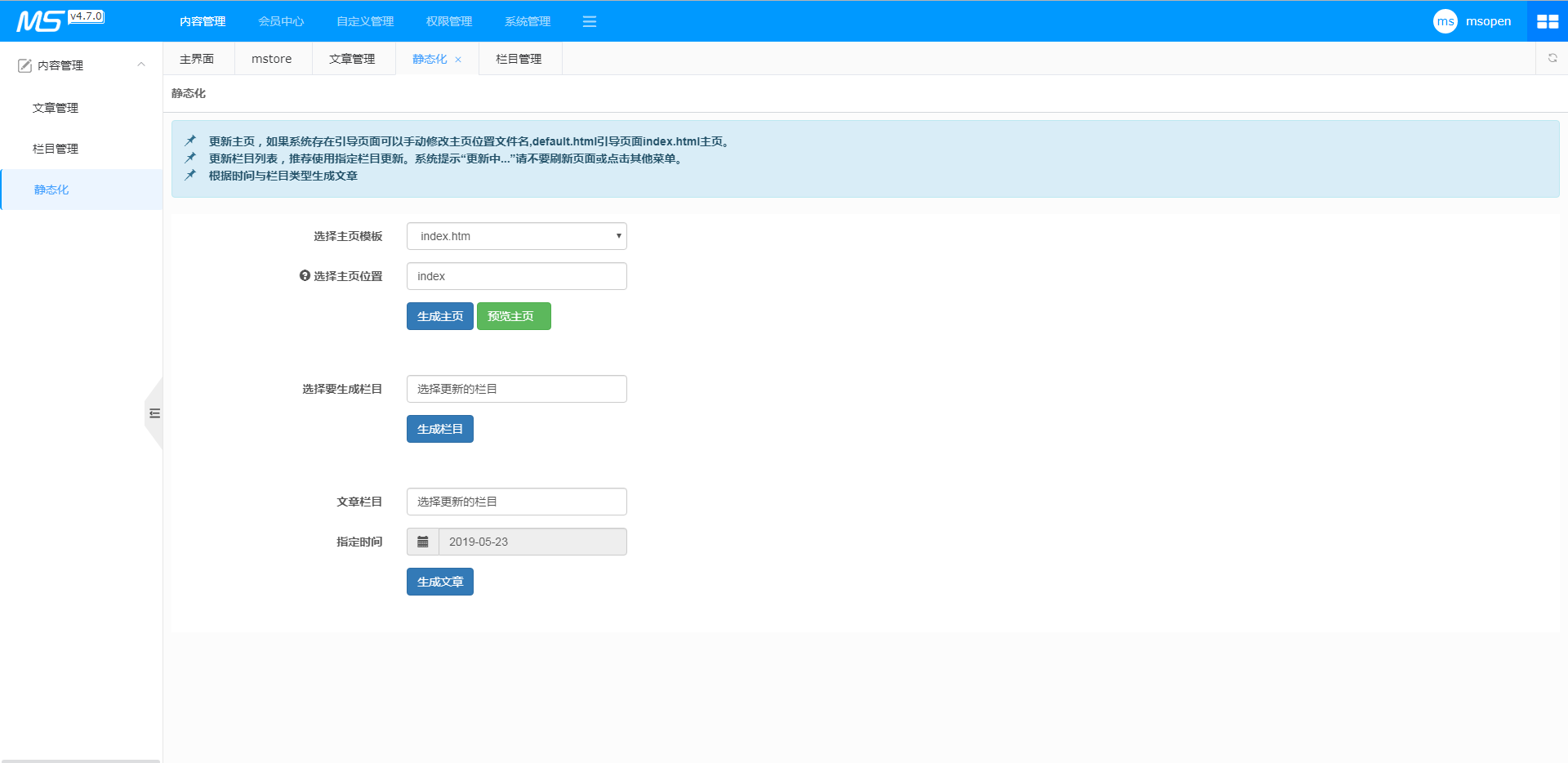This screenshot has height=763, width=1568.
Task: Click the pin icon beside 更新主页 tip
Action: point(190,141)
